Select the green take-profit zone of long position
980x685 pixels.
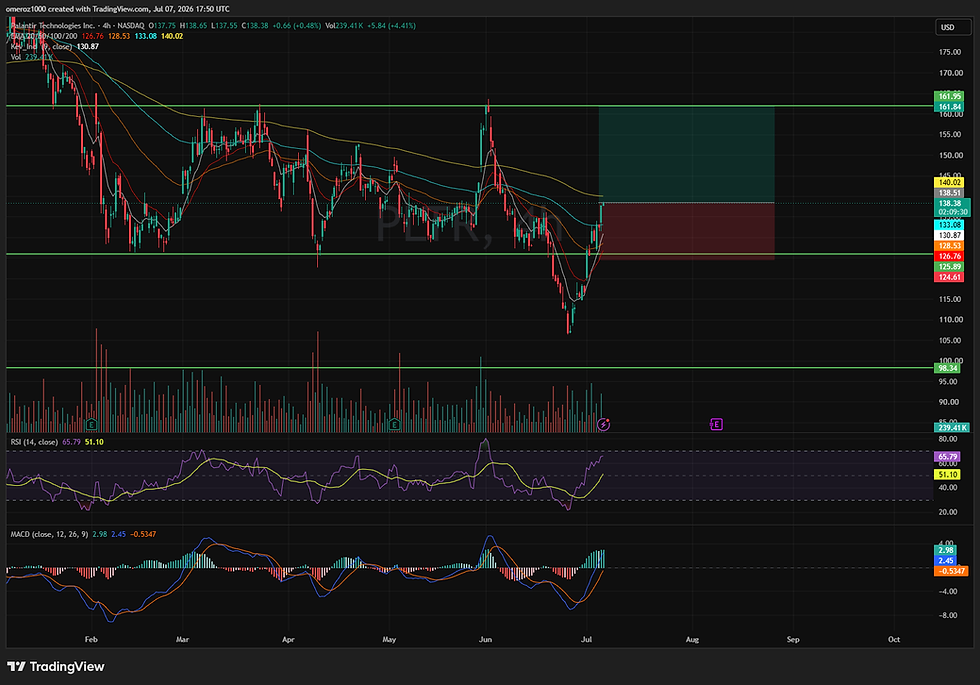click(686, 154)
